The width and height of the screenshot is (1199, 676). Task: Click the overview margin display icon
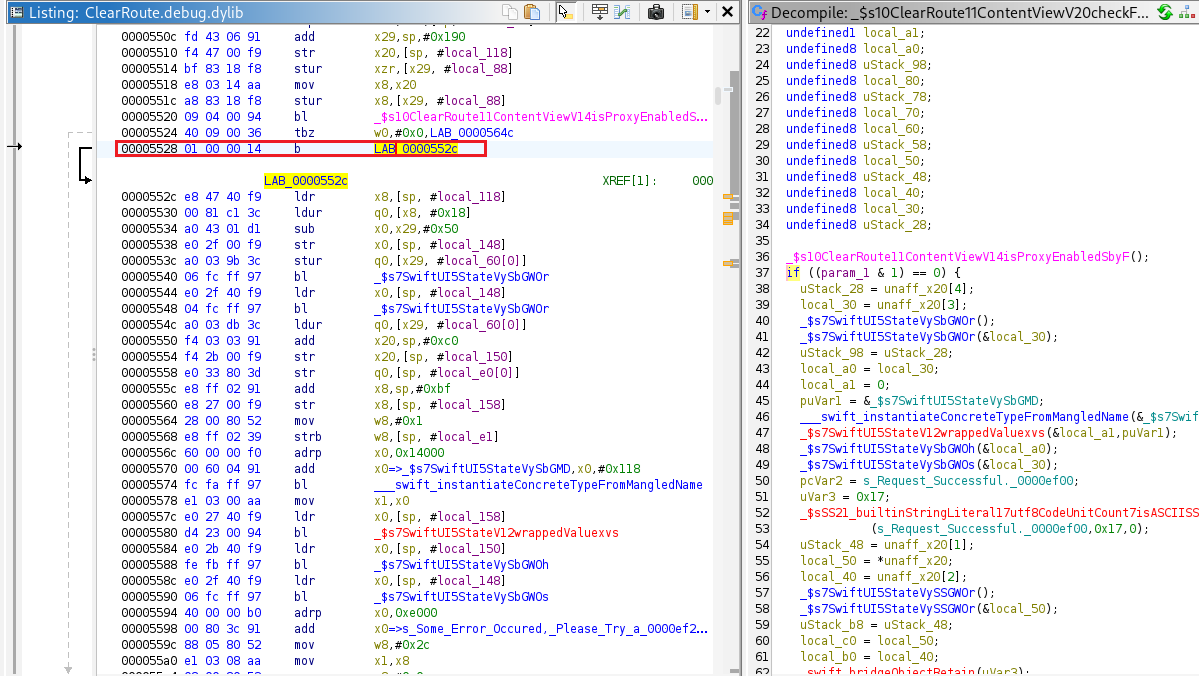pyautogui.click(x=690, y=13)
